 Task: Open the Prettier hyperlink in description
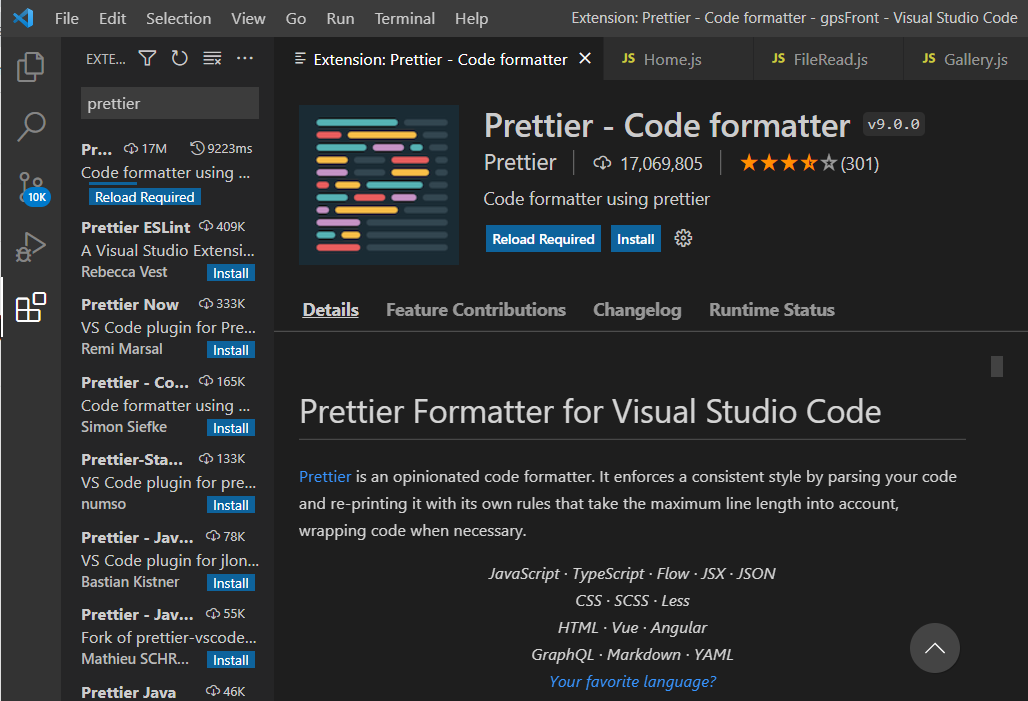325,477
